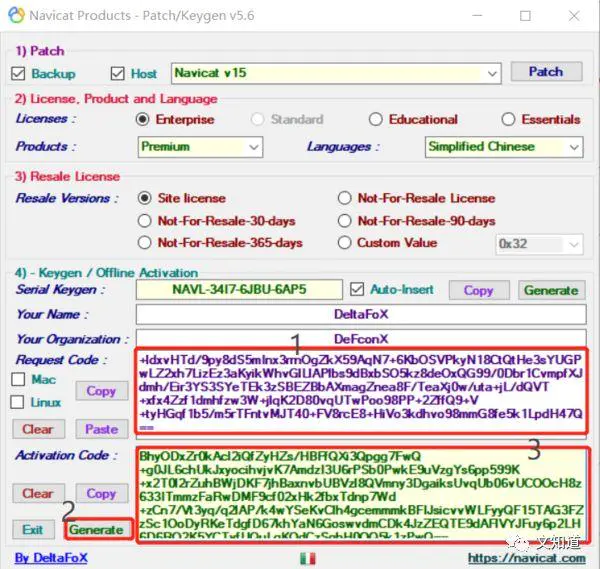
Task: Open the https://navicat.com link
Action: [x=527, y=558]
